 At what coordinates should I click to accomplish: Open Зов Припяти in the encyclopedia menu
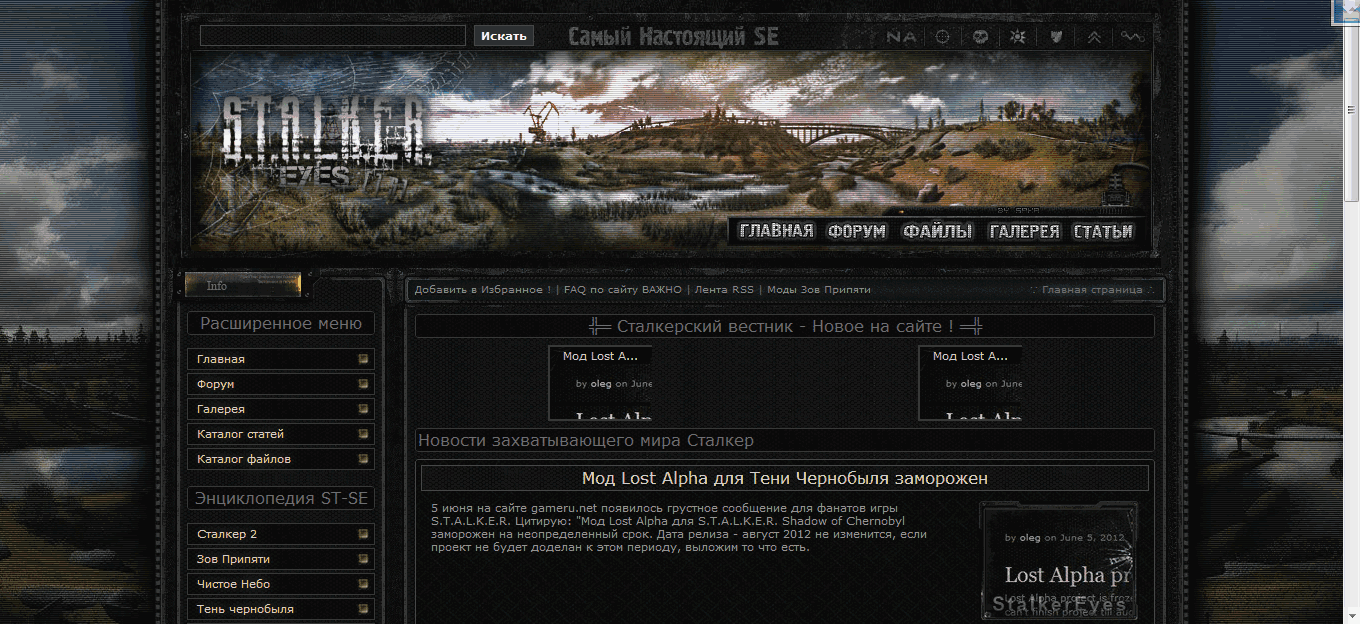281,559
